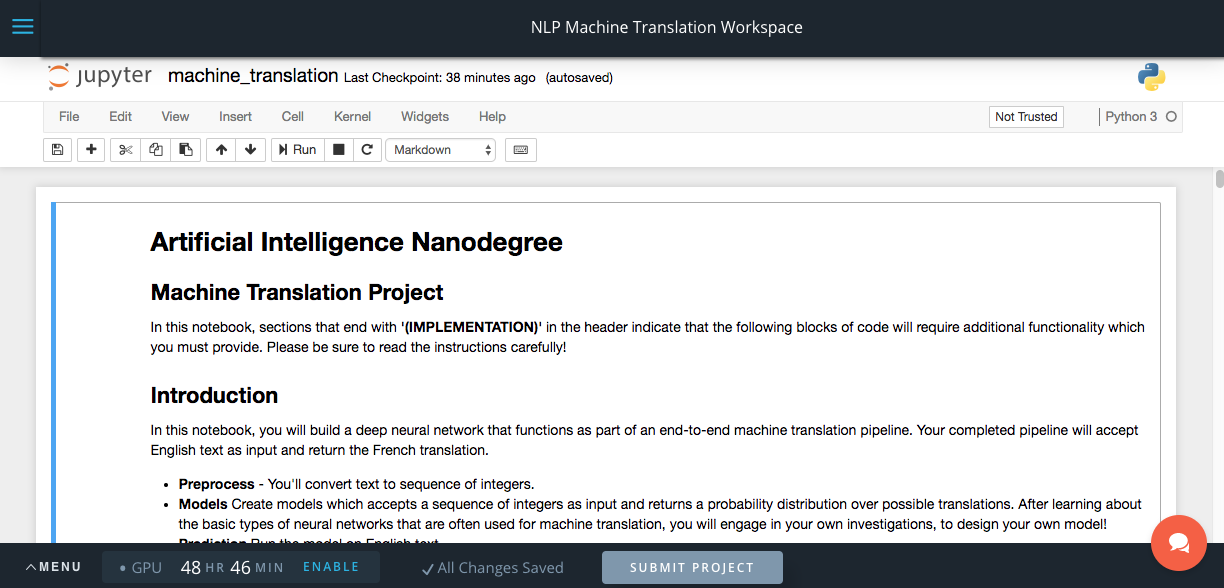The image size is (1224, 588).
Task: Open the cell type dropdown showing Markdown
Action: [x=440, y=149]
